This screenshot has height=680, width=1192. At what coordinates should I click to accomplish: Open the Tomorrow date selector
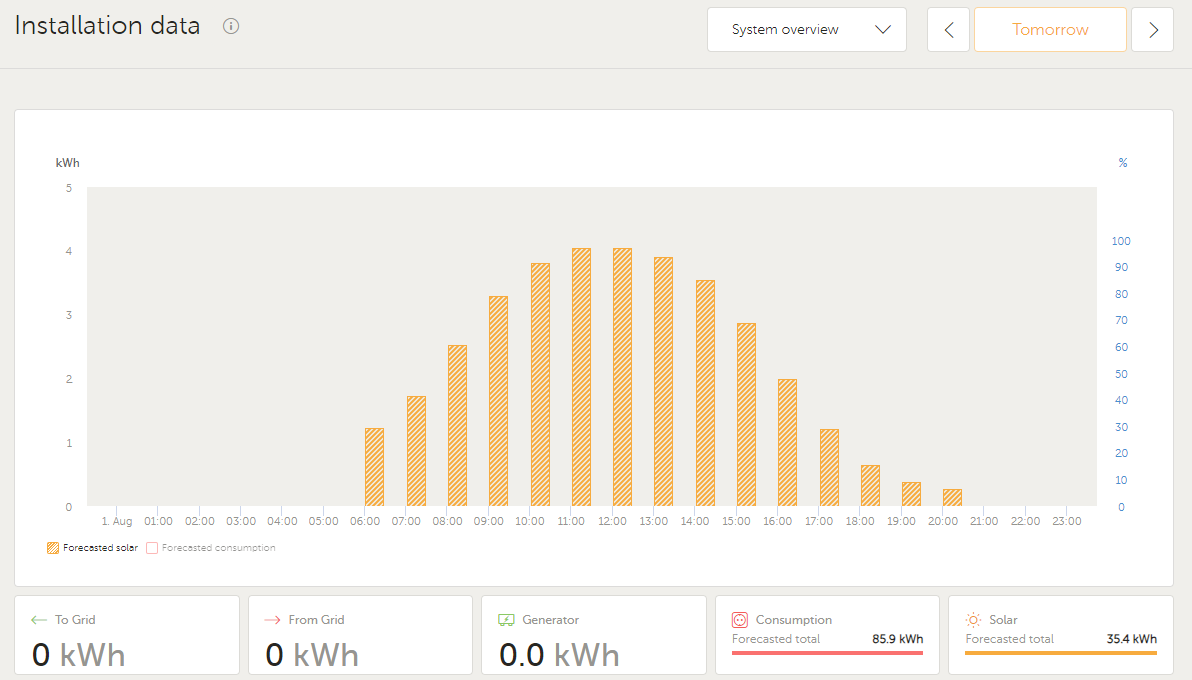pos(1050,30)
